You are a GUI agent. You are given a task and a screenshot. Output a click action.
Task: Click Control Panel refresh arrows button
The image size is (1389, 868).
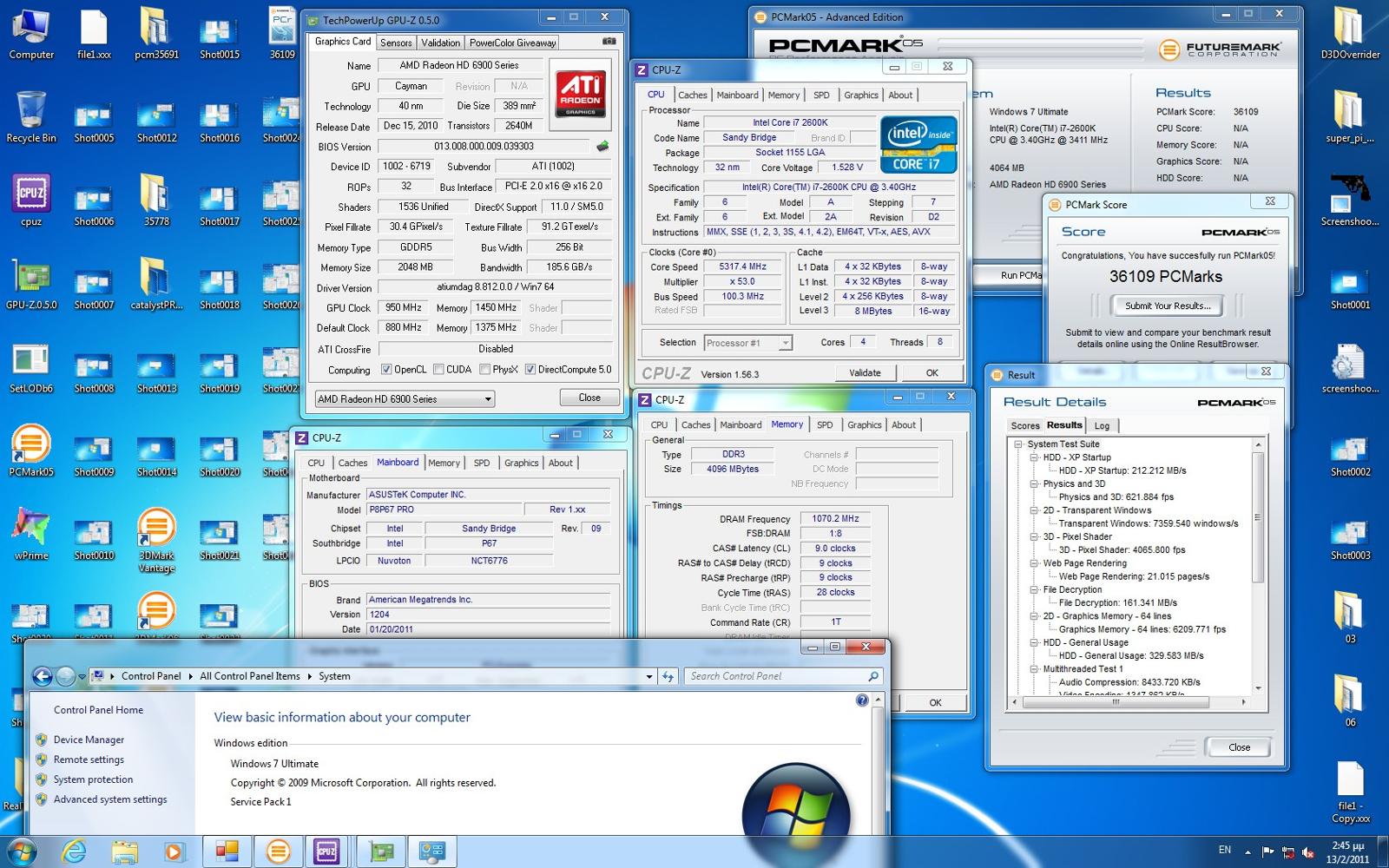point(668,676)
